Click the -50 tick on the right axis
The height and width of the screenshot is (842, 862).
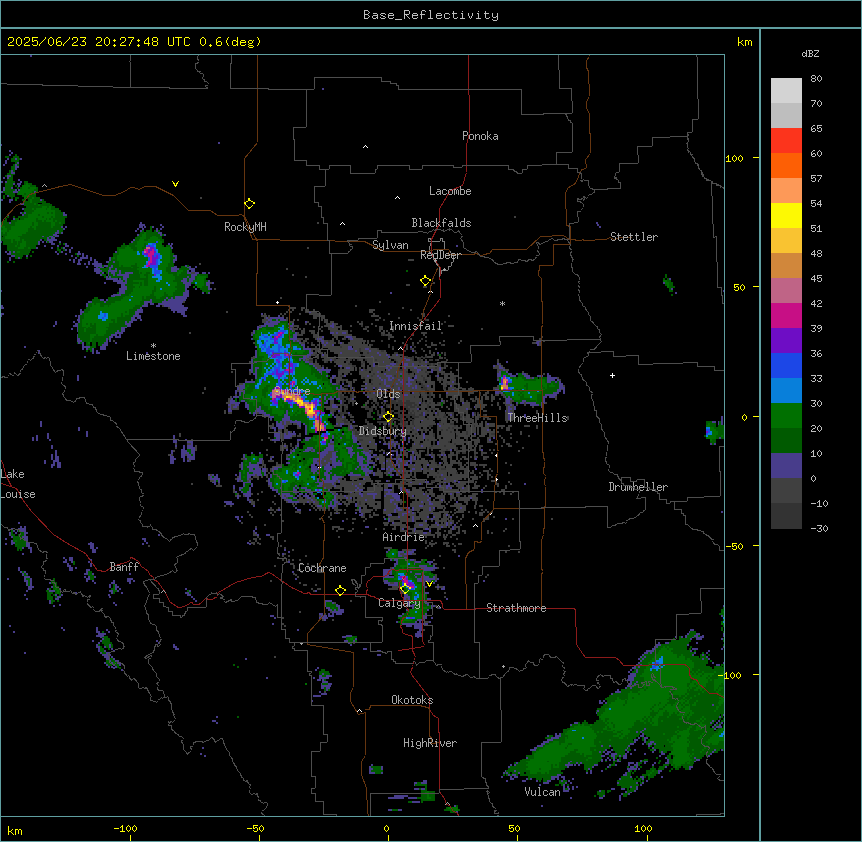[x=734, y=546]
